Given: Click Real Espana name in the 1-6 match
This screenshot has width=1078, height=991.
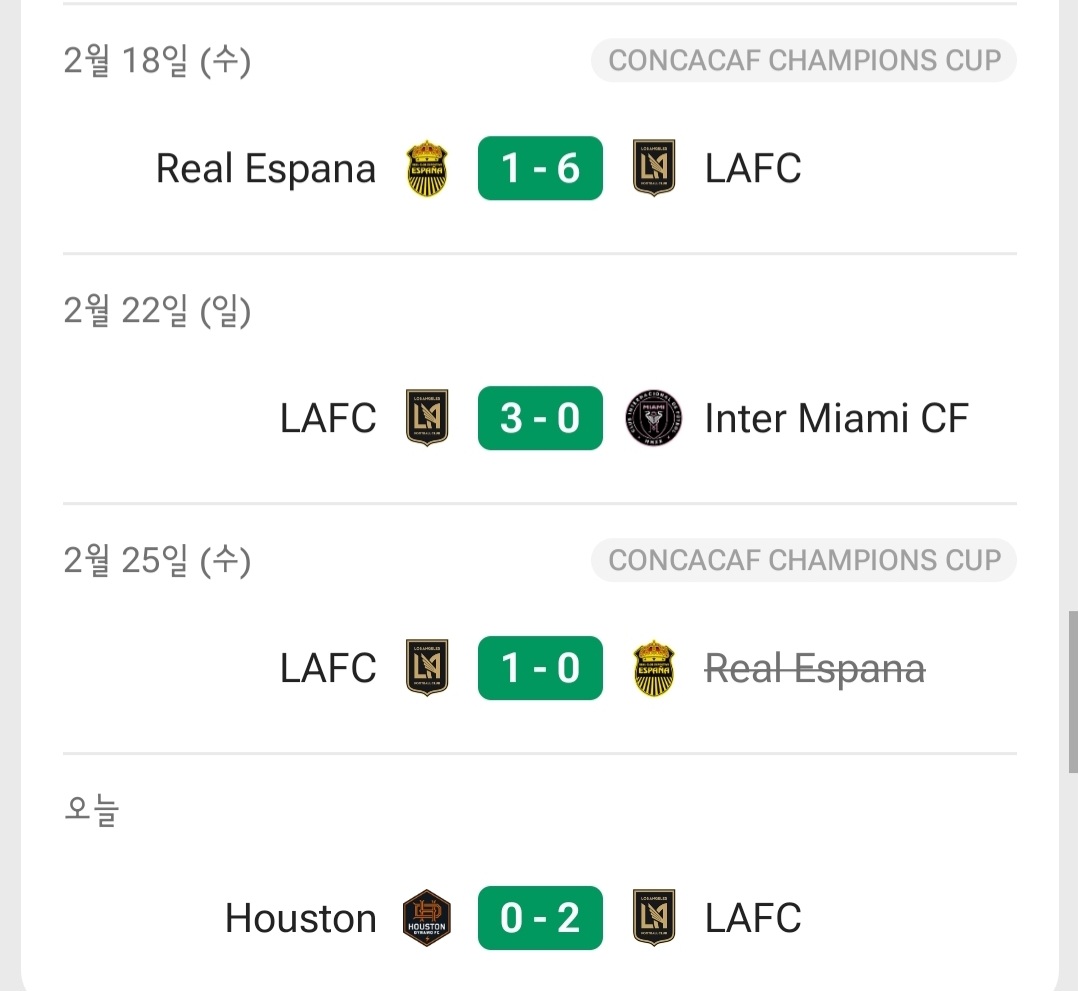Looking at the screenshot, I should [x=266, y=168].
